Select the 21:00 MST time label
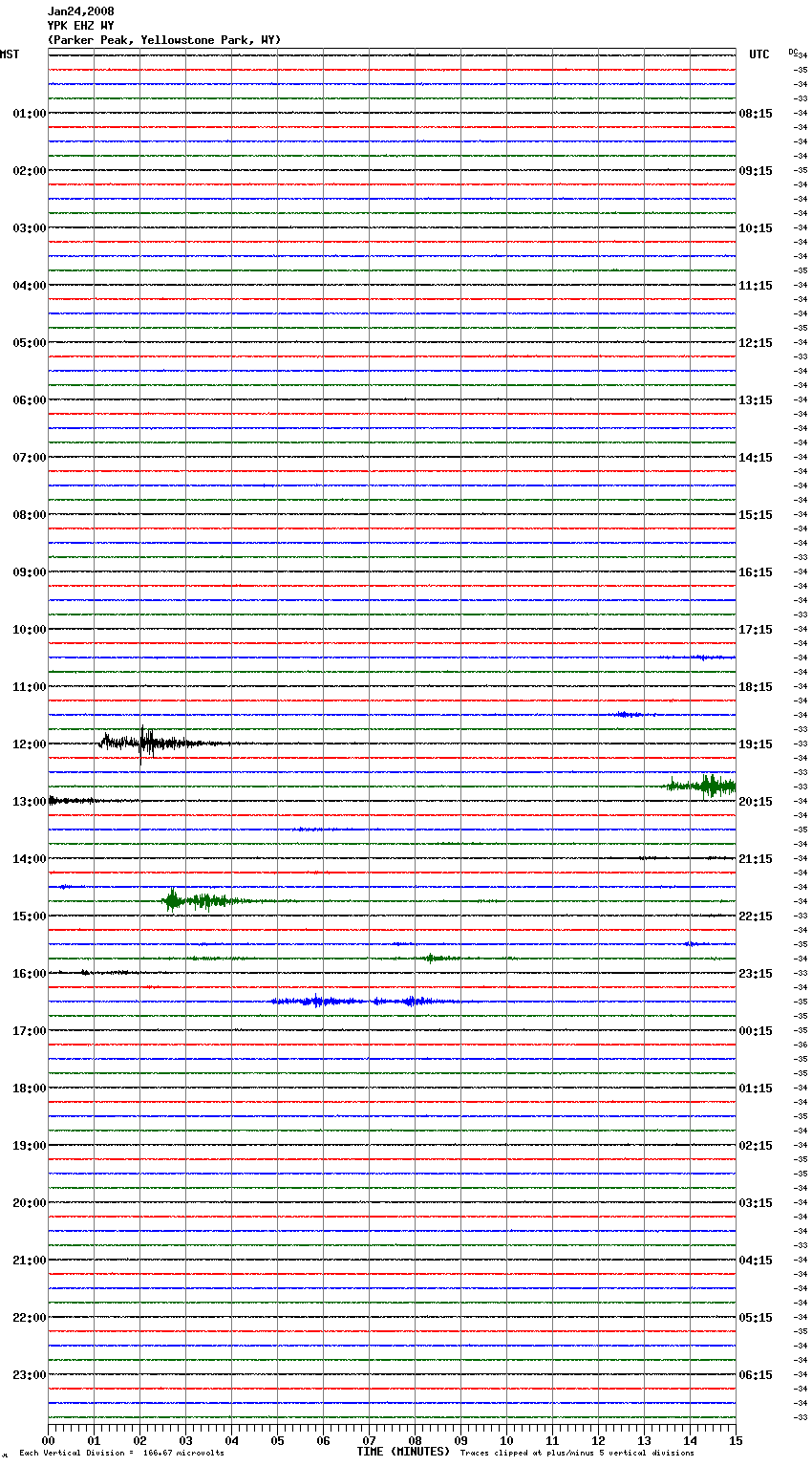The height and width of the screenshot is (1466, 812). tap(29, 1261)
